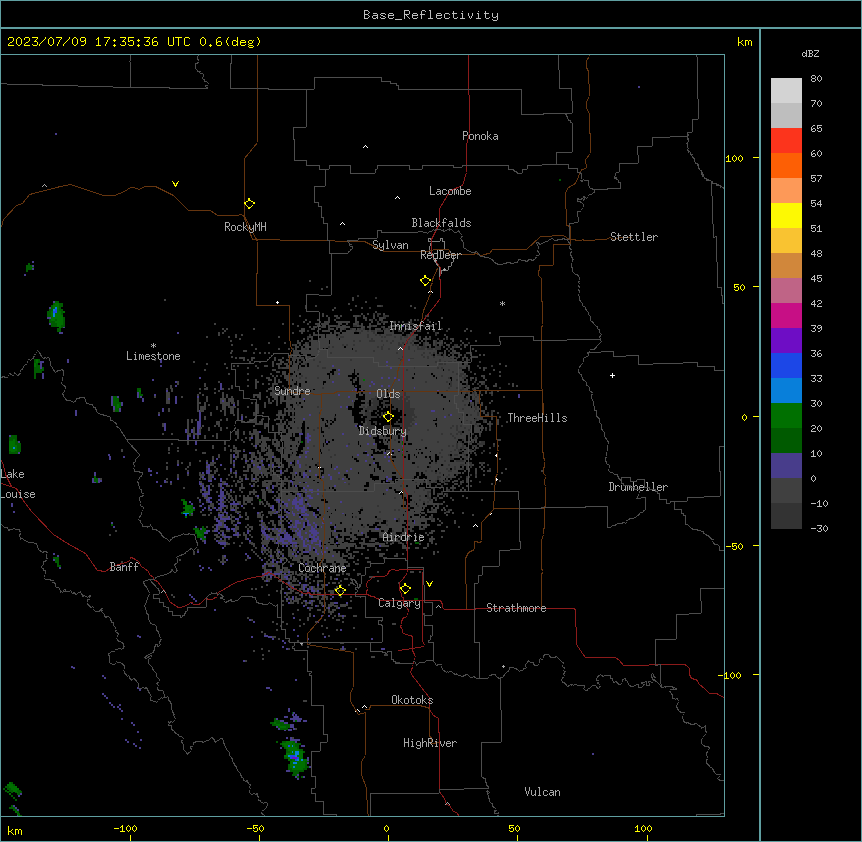
Task: Click the Stettler city label
Action: (634, 237)
